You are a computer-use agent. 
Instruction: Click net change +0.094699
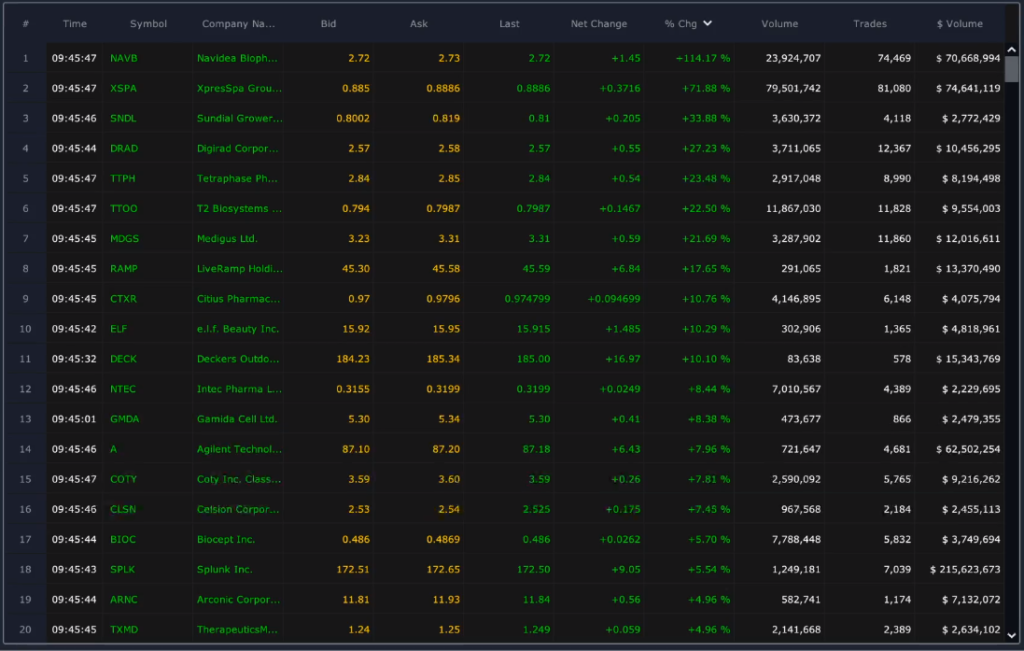[x=614, y=298]
